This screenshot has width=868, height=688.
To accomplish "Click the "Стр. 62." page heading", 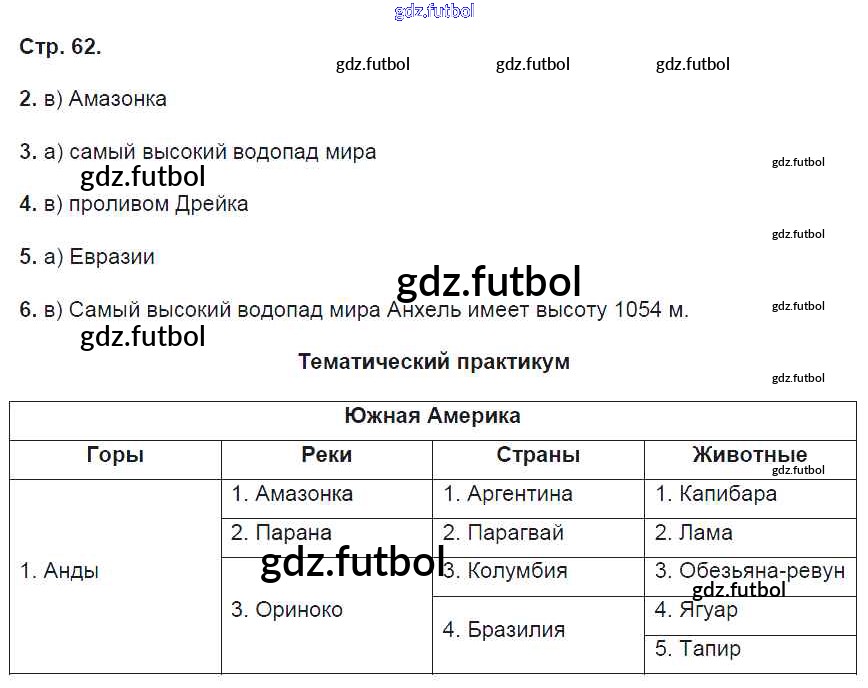I will pos(60,47).
